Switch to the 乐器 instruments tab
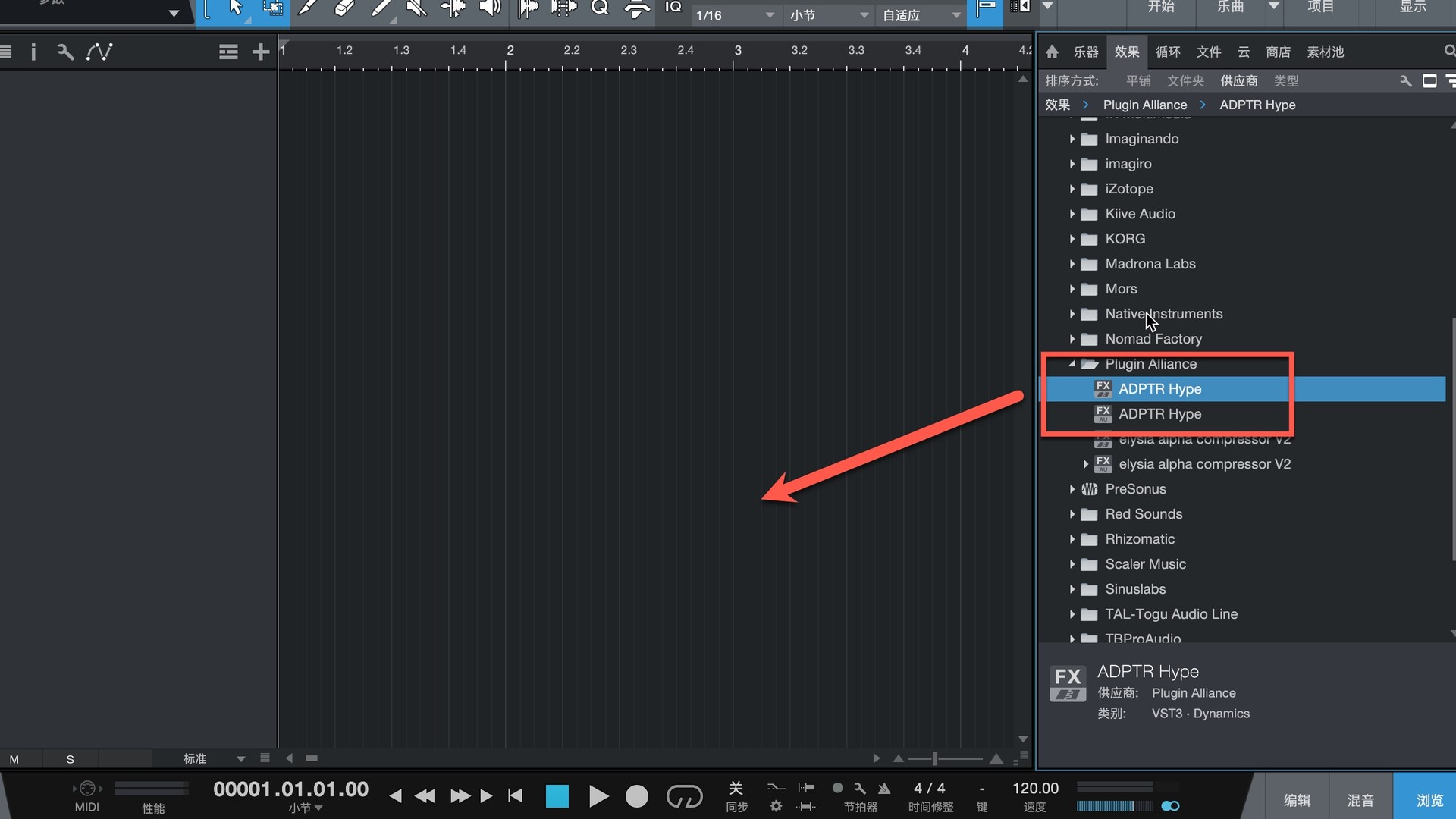The width and height of the screenshot is (1456, 819). point(1086,52)
